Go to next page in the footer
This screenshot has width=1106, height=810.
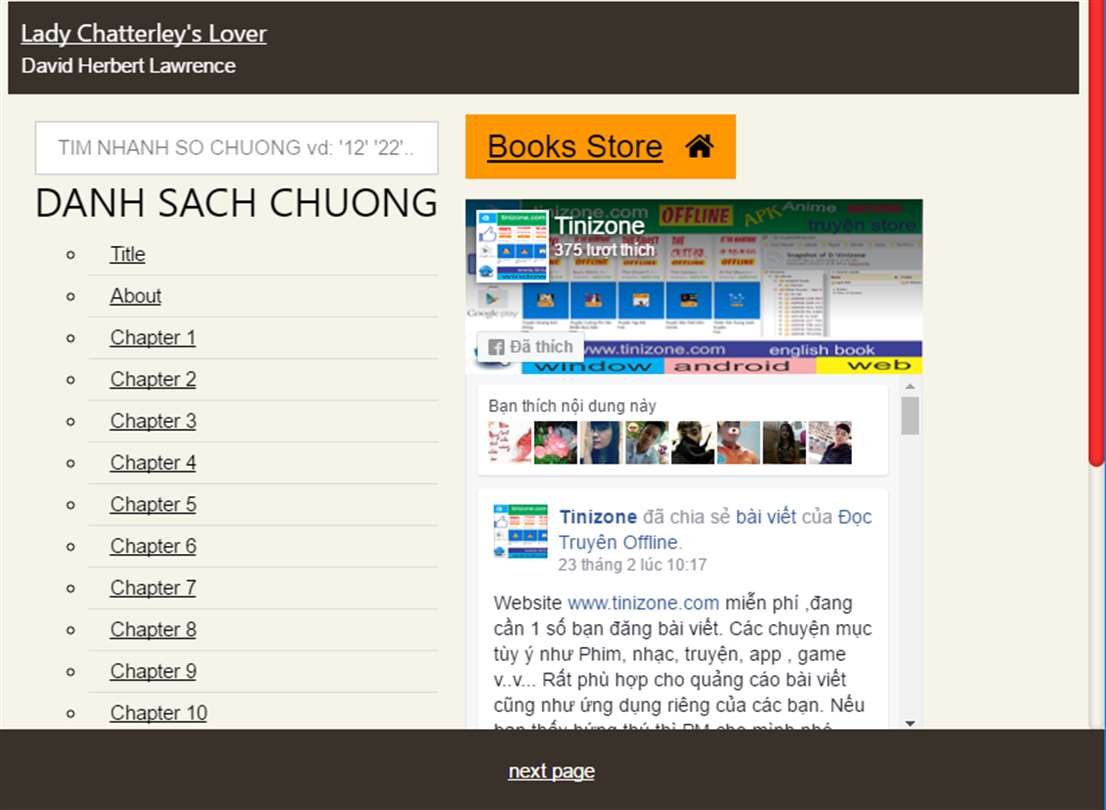tap(552, 770)
